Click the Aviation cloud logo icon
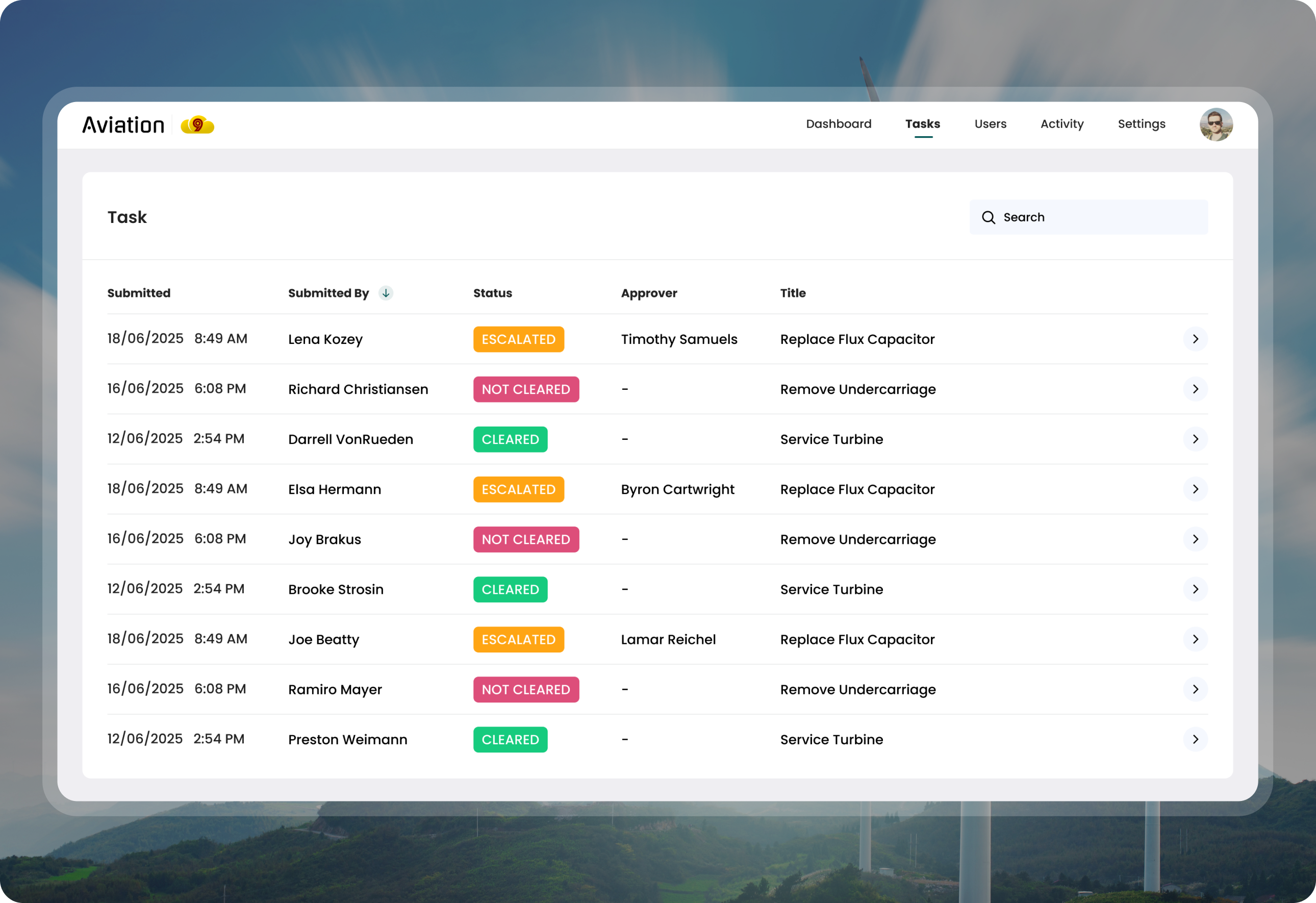Image resolution: width=1316 pixels, height=903 pixels. (197, 124)
